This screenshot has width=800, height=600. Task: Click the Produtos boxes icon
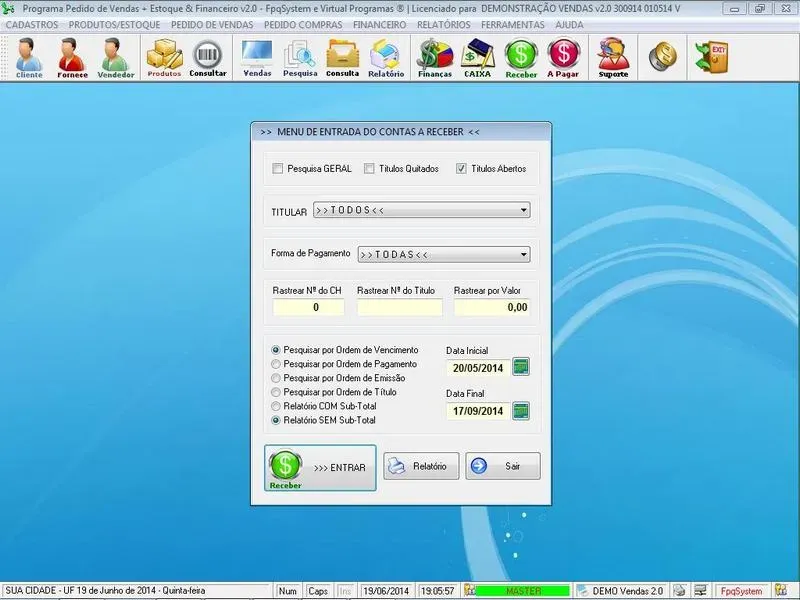164,58
